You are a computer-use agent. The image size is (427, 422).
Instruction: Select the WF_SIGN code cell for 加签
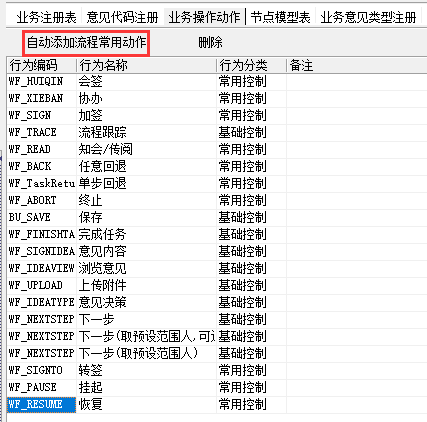41,116
